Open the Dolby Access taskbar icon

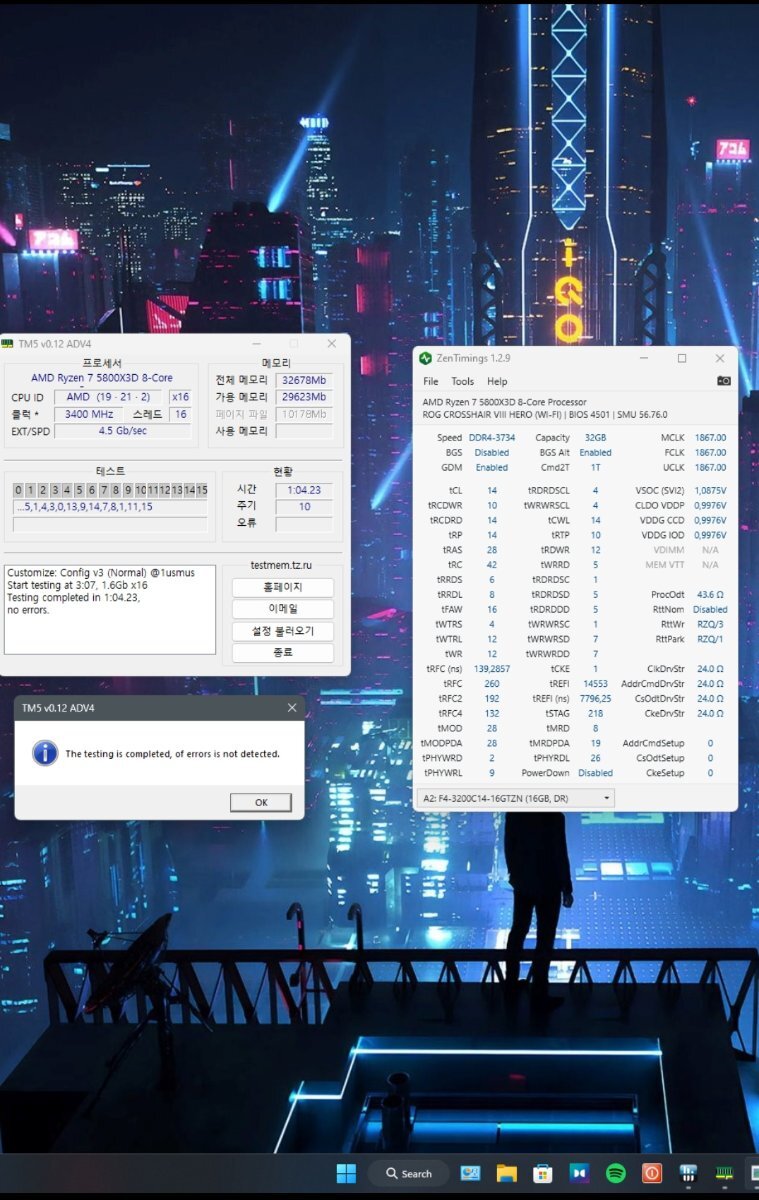tap(579, 1173)
